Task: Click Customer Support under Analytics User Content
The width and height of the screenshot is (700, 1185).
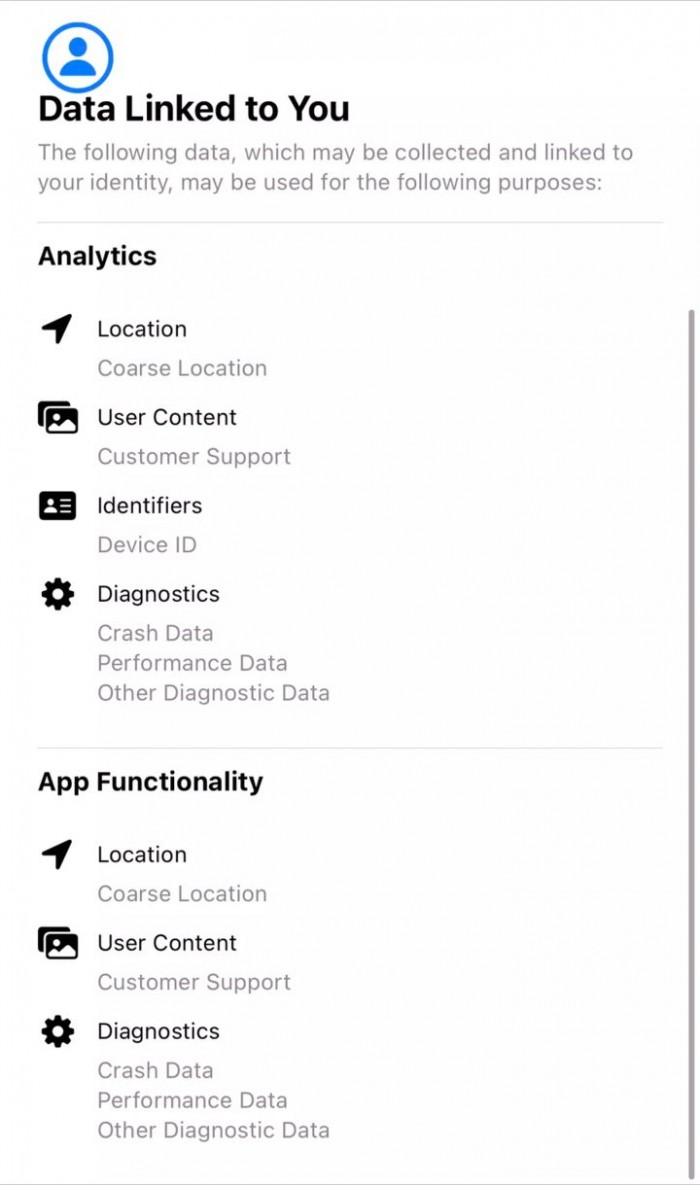Action: click(x=194, y=457)
